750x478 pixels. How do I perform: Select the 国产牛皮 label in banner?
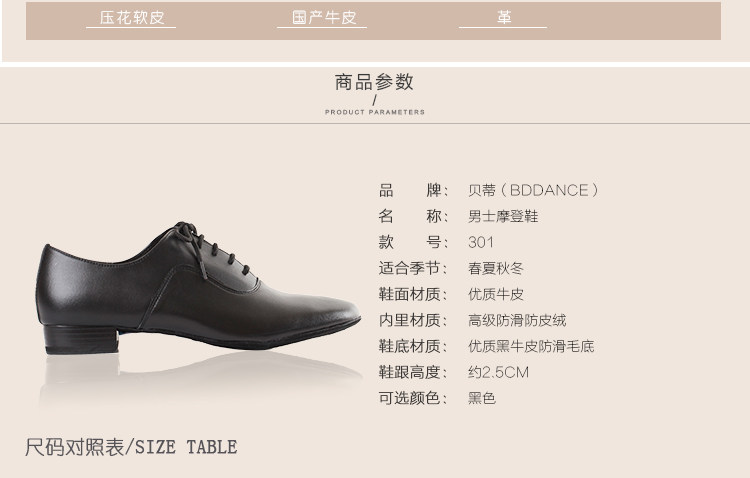[324, 18]
